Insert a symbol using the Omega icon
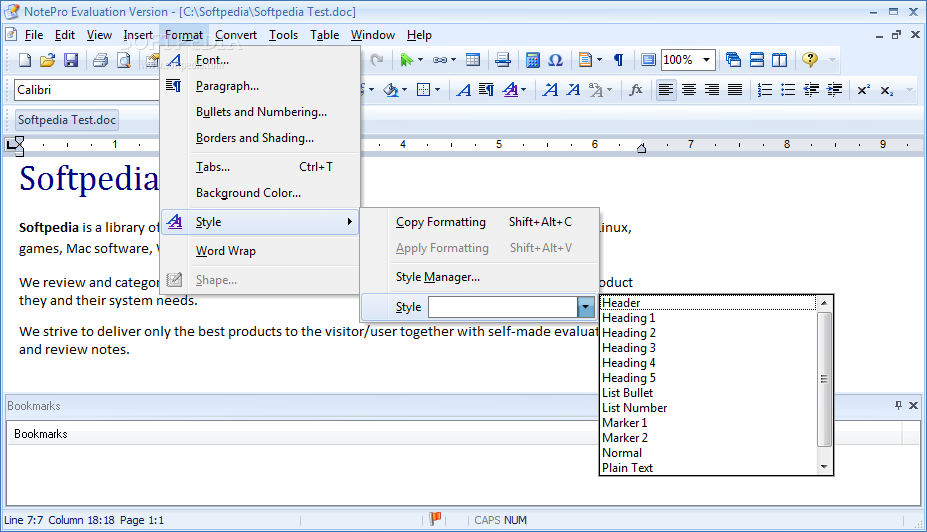Viewport: 927px width, 532px height. pyautogui.click(x=555, y=60)
